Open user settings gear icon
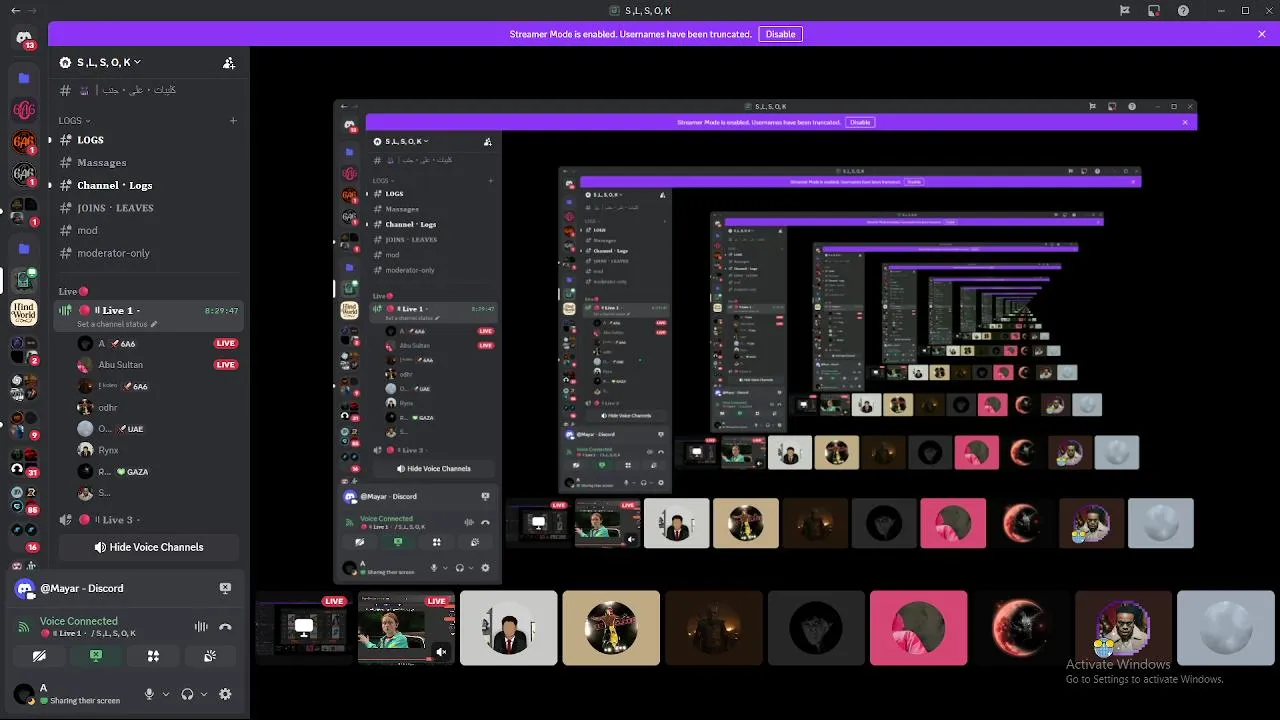1280x720 pixels. [225, 694]
